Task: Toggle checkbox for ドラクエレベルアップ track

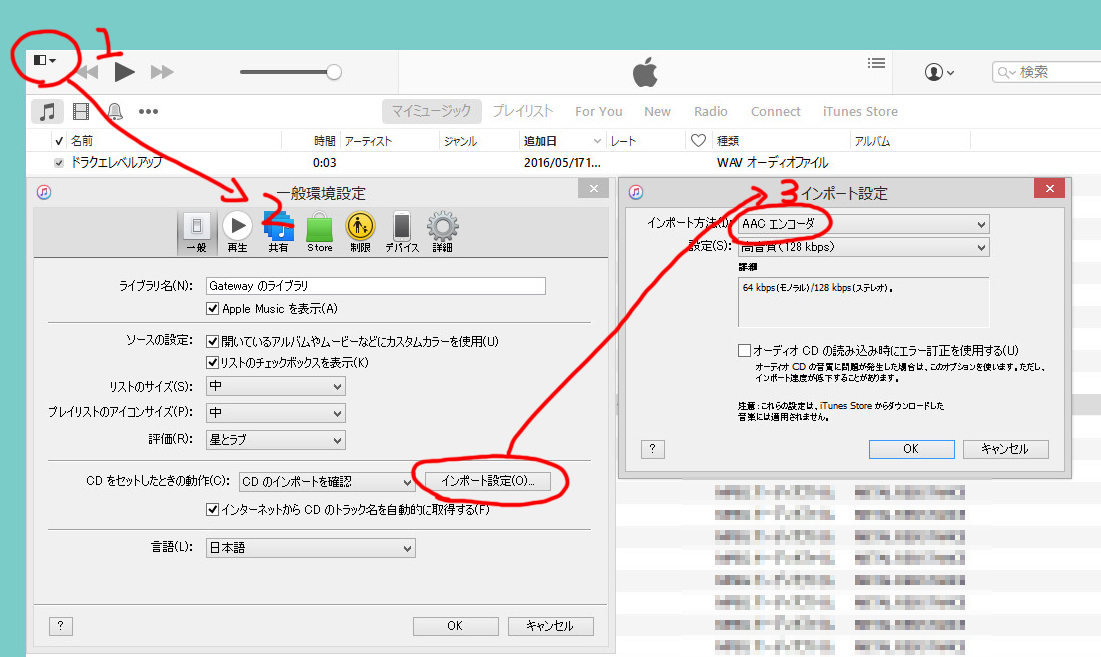Action: coord(59,163)
